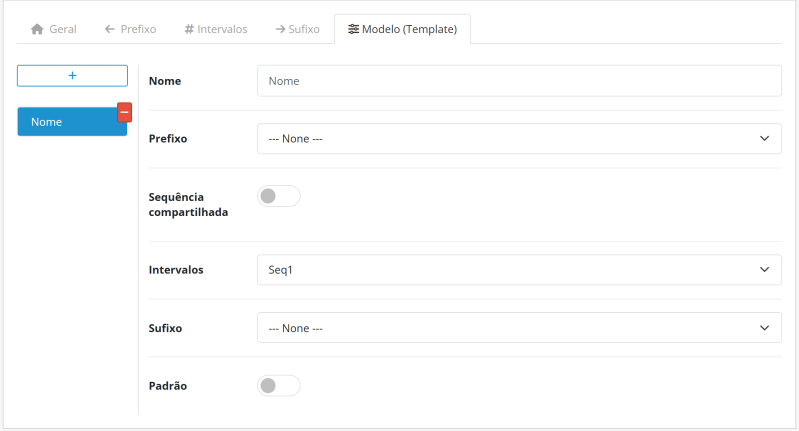Click the sliders icon on Modelo tab

coord(353,29)
